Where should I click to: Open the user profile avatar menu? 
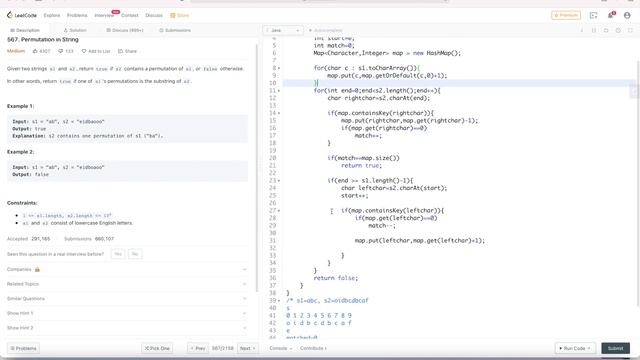pyautogui.click(x=627, y=15)
